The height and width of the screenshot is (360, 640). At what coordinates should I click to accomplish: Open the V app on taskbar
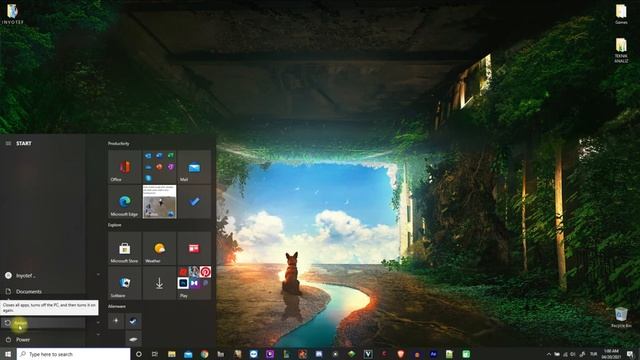[368, 354]
